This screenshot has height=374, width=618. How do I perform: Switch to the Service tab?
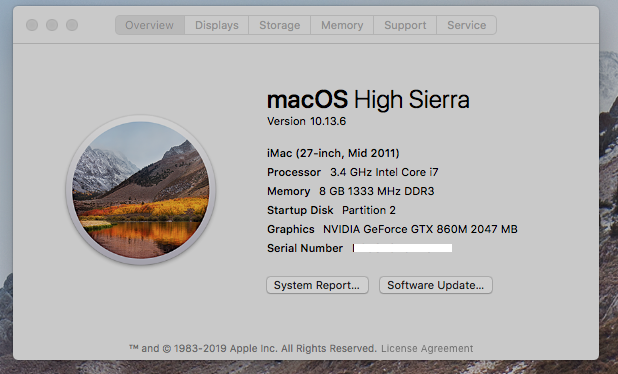(x=467, y=25)
